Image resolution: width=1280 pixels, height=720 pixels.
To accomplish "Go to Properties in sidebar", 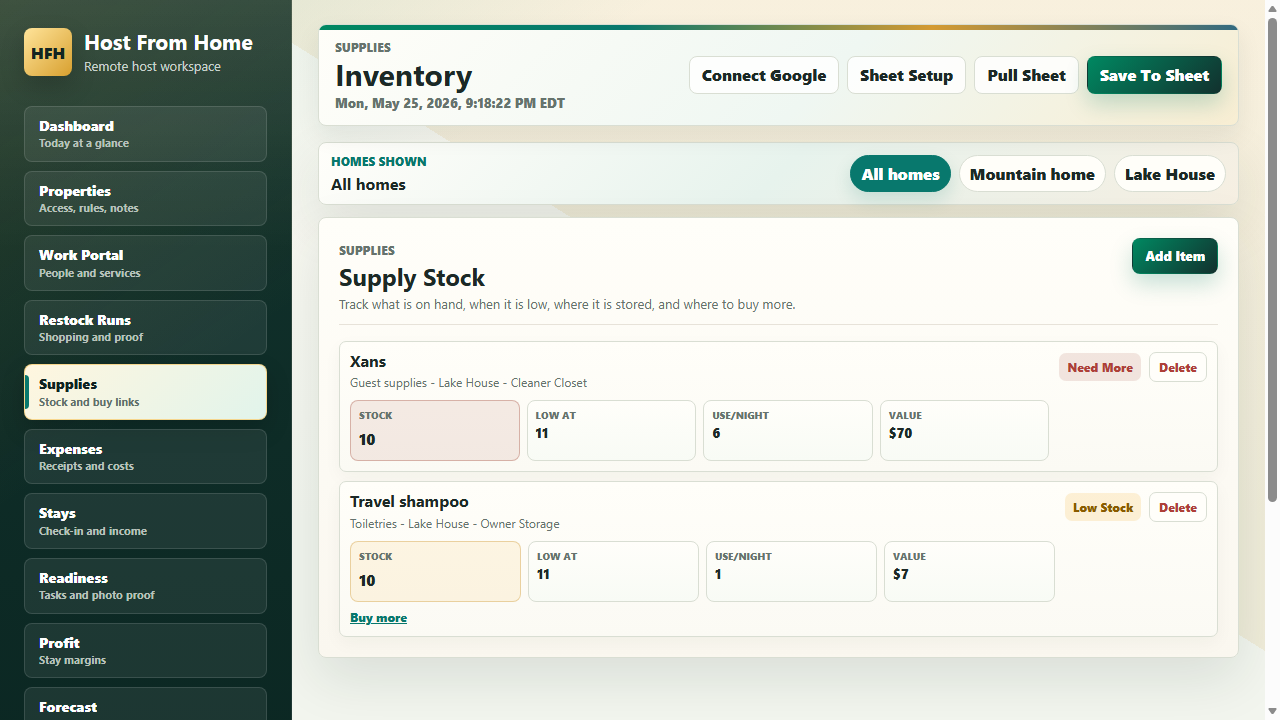I will (145, 198).
